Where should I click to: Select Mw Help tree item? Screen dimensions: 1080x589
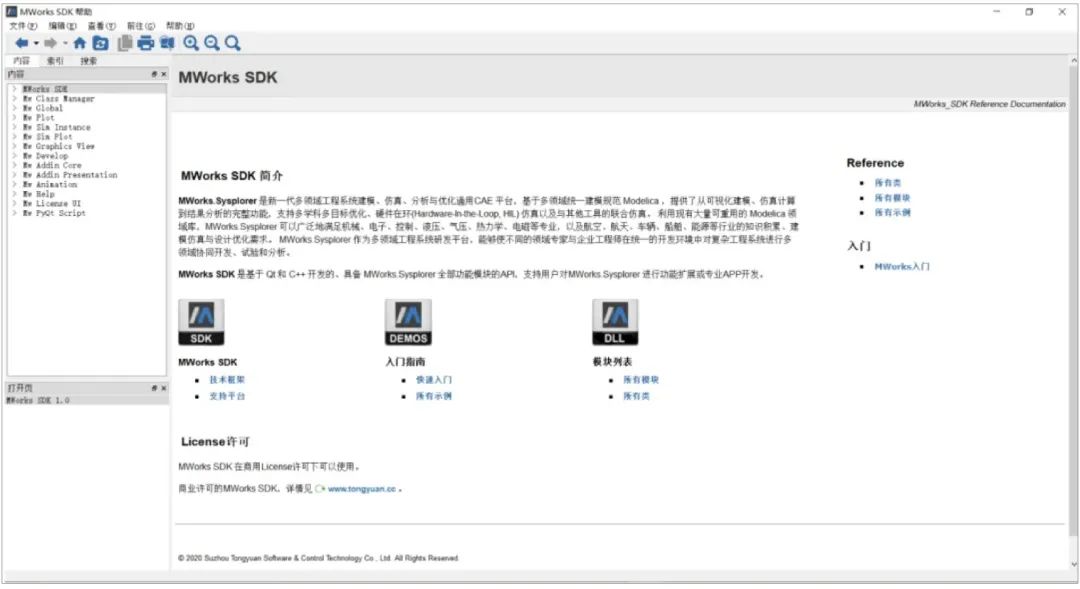[38, 195]
